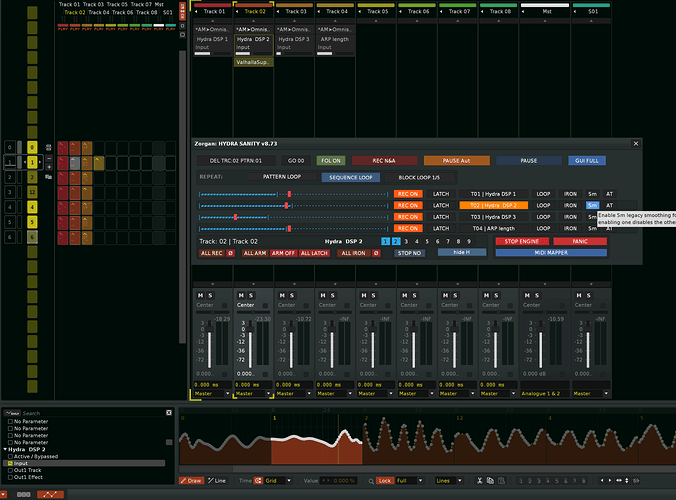Click the minus icon to delete the sequence
This screenshot has width=676, height=500.
coord(49,158)
